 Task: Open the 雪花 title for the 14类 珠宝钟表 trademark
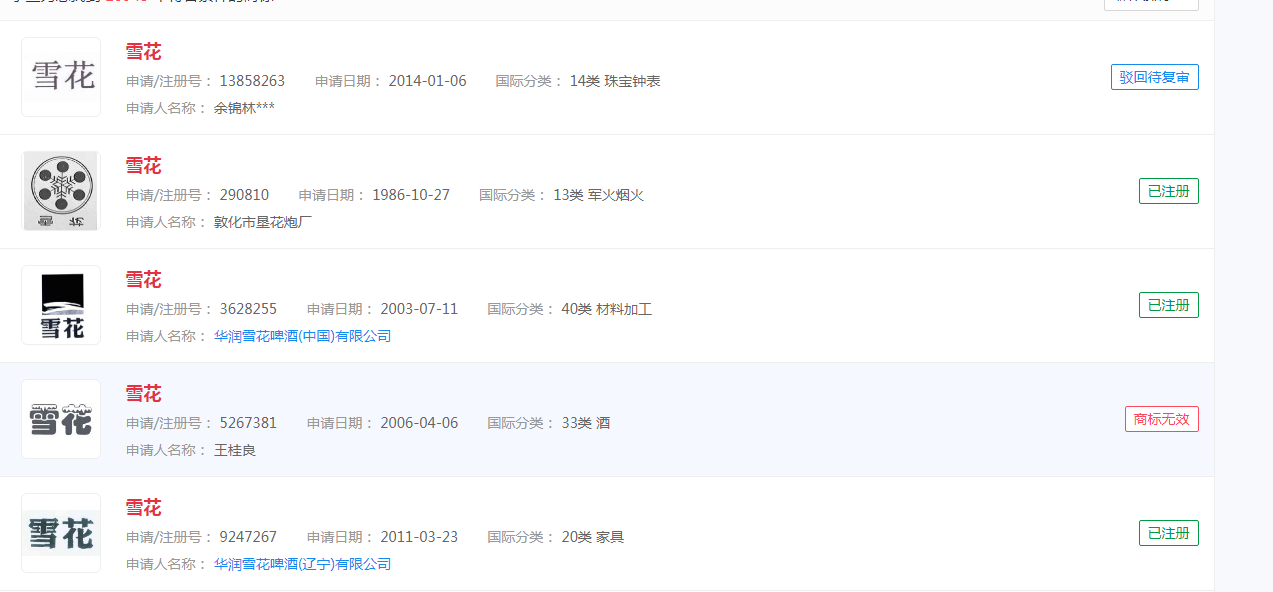coord(143,52)
